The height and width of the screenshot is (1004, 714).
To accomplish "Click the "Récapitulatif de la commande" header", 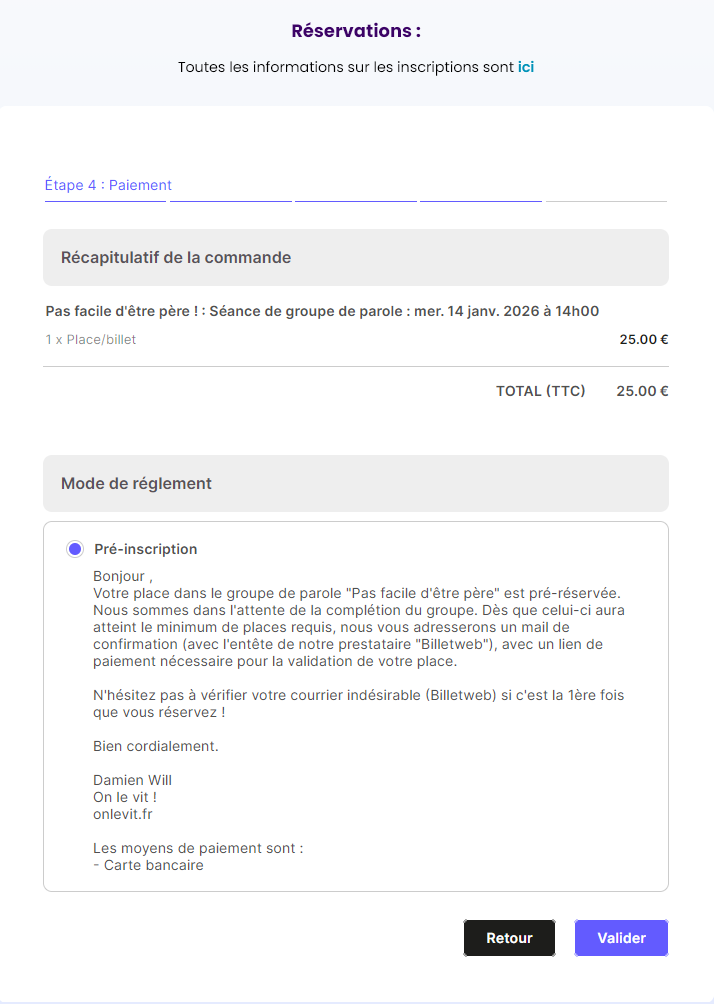I will (x=176, y=258).
